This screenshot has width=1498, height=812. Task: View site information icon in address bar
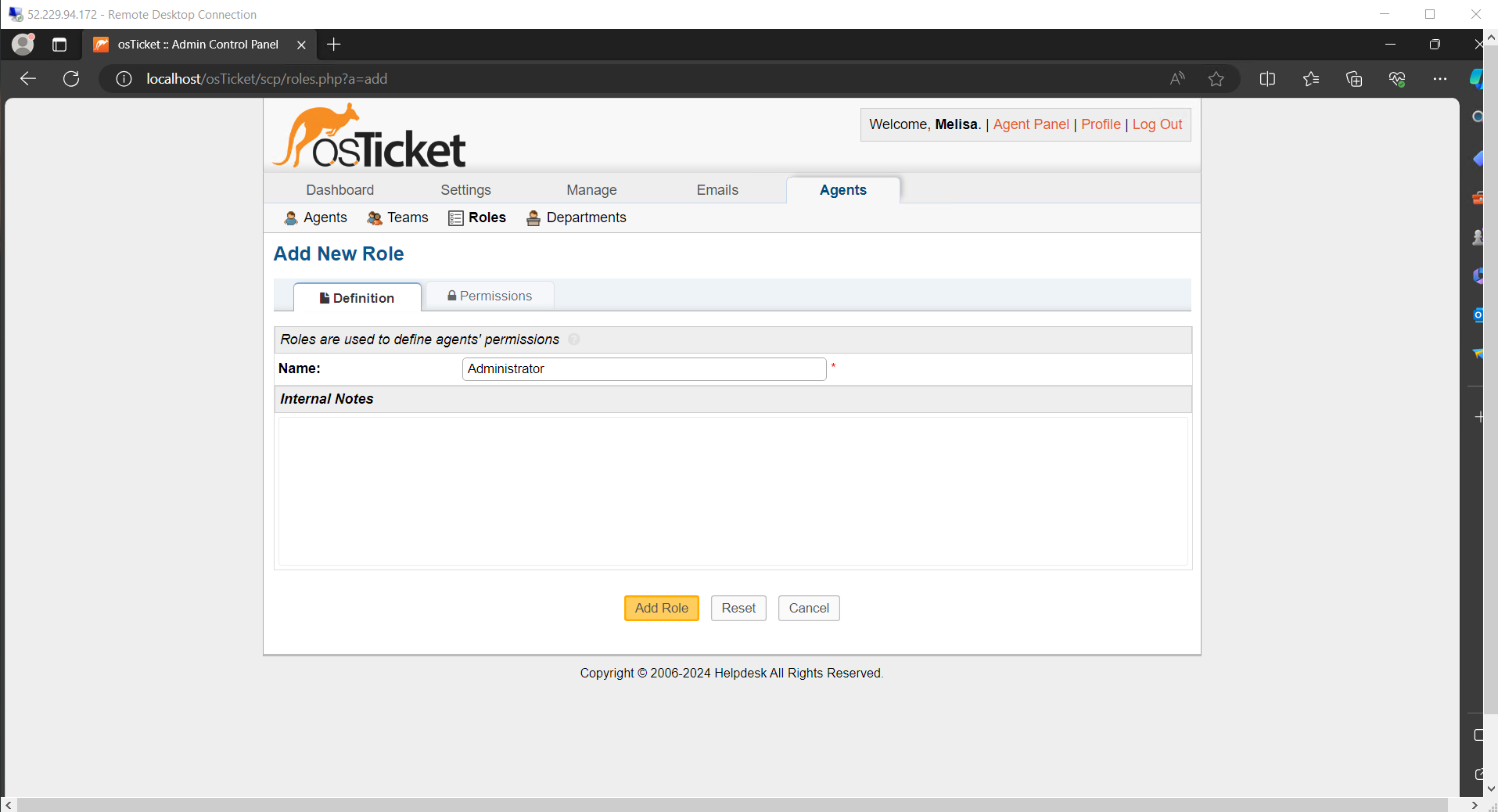pos(124,78)
